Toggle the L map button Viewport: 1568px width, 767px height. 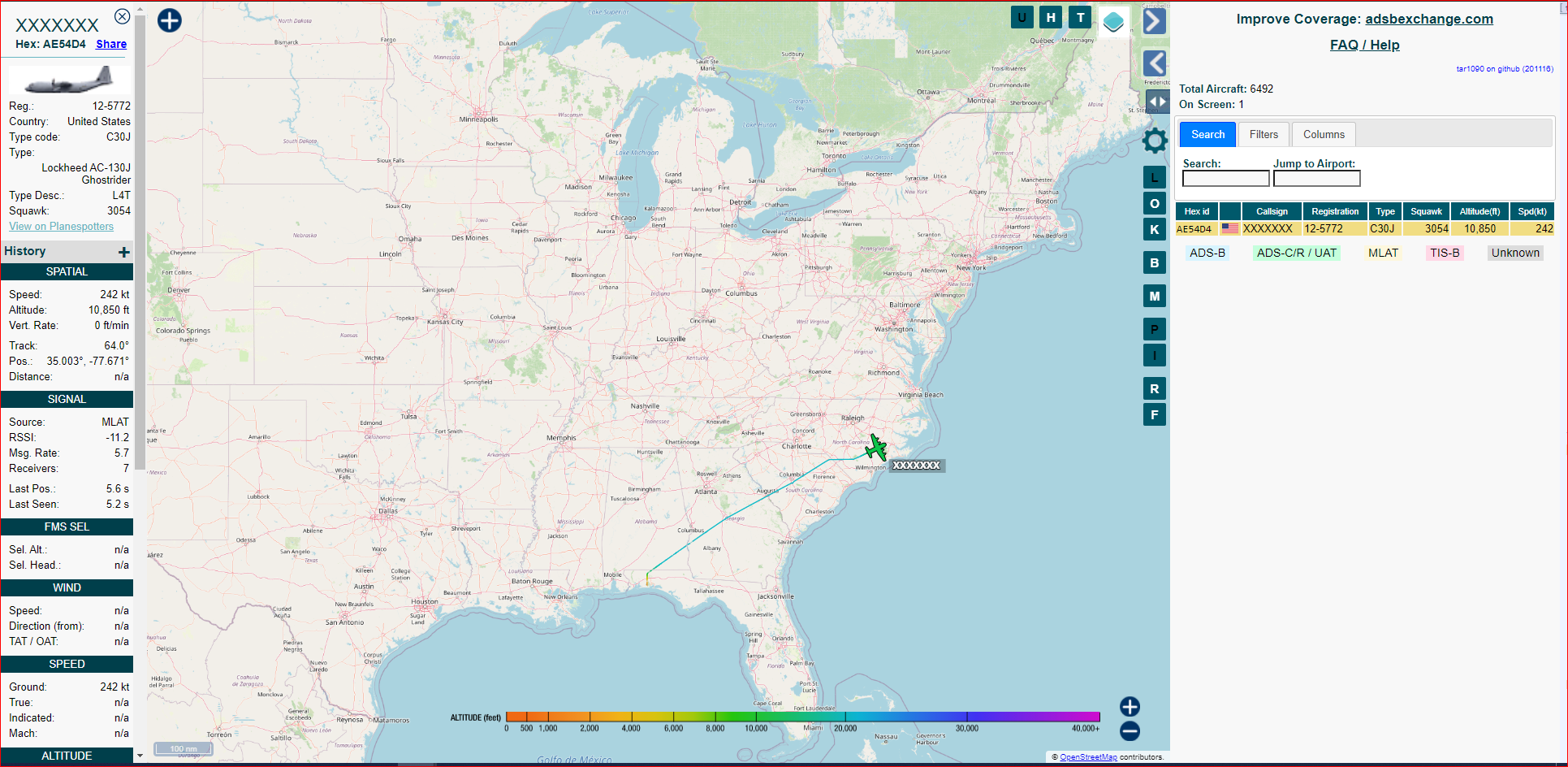[1155, 177]
